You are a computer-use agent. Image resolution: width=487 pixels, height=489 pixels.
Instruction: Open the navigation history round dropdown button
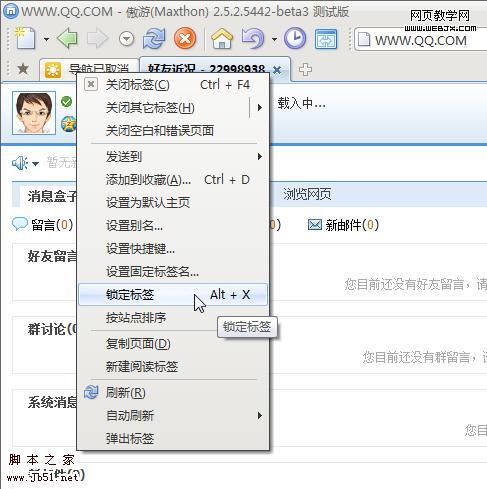(x=127, y=39)
